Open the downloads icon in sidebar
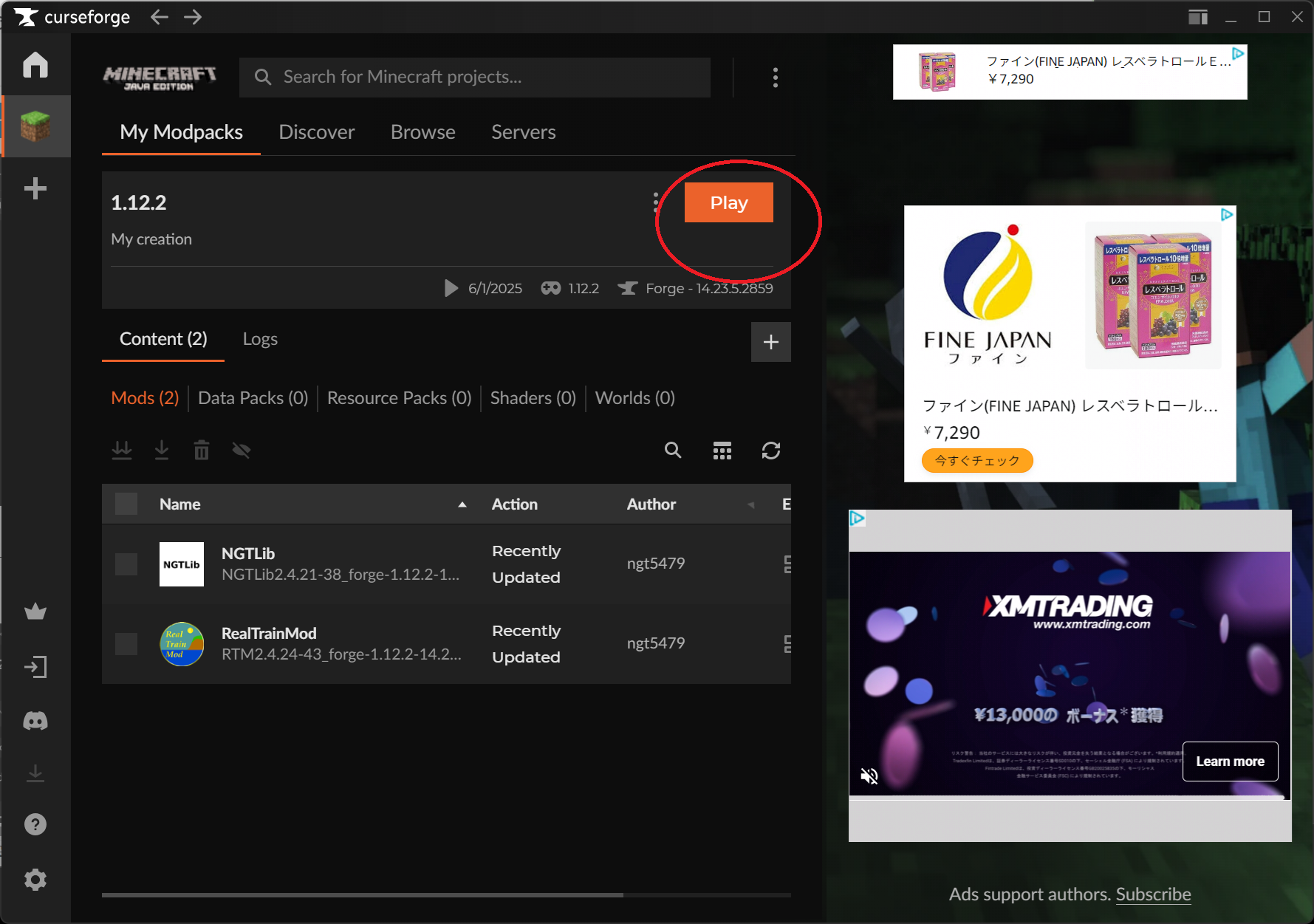 click(35, 773)
